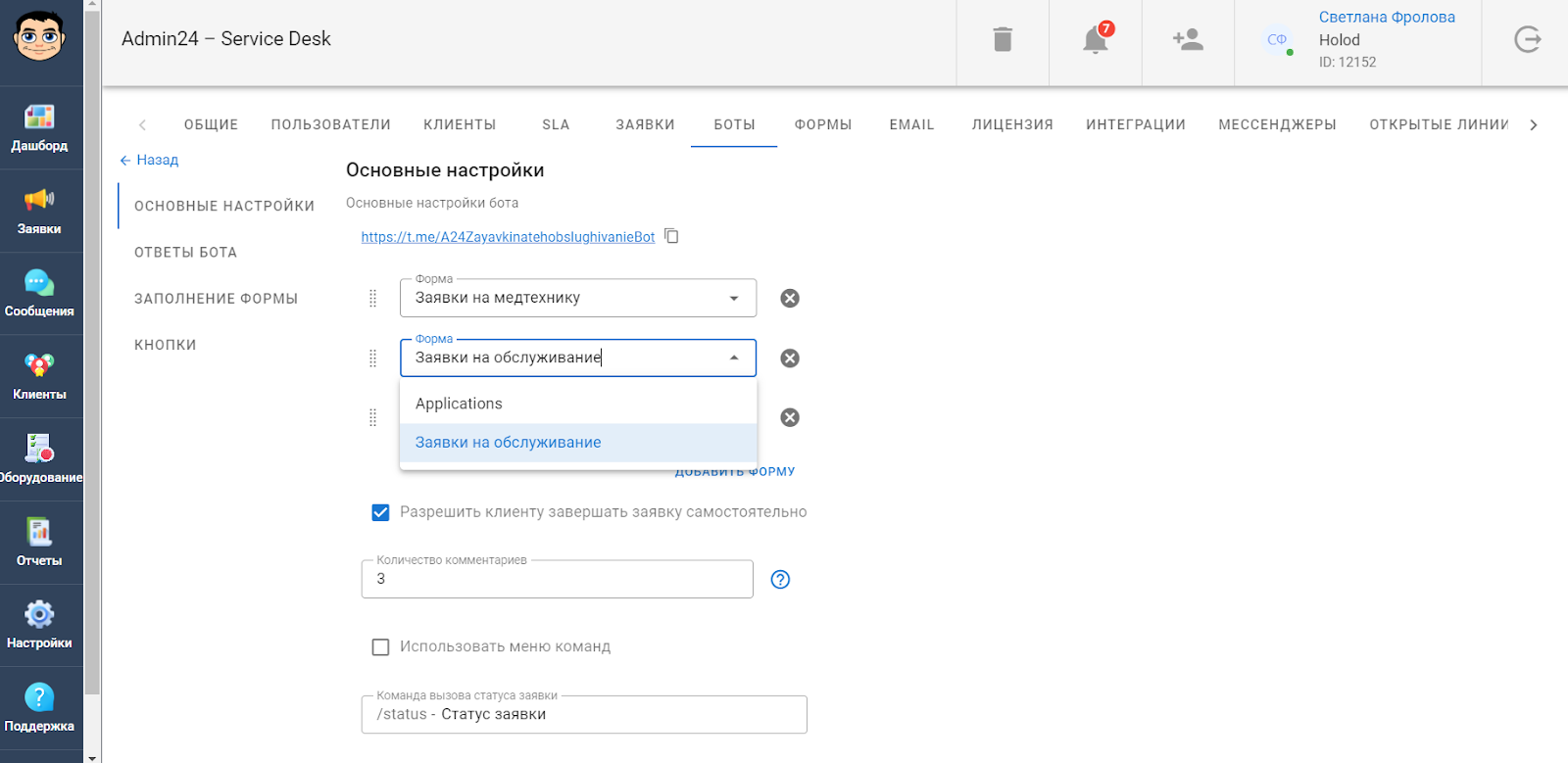Open Настройки gear in sidebar
Viewport: 1568px width, 763px height.
pos(39,625)
